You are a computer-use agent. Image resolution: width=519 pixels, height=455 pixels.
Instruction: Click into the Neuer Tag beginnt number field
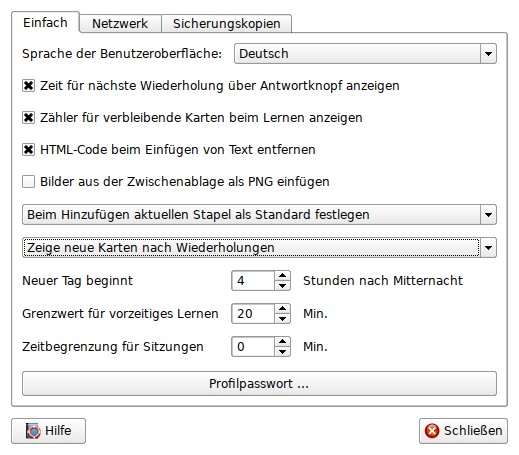[253, 281]
